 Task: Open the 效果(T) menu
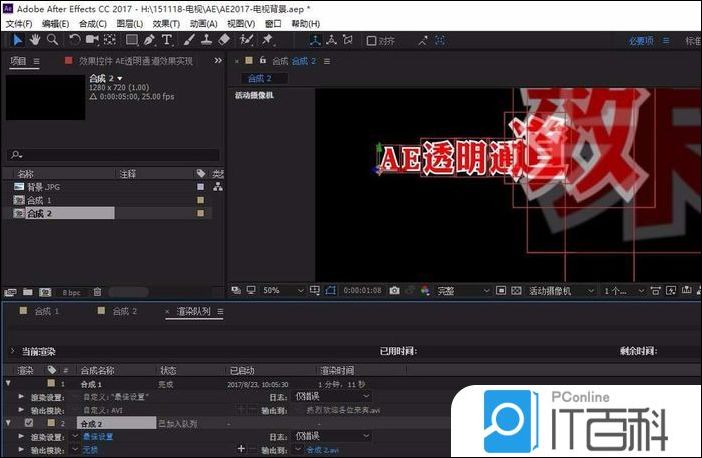[166, 23]
